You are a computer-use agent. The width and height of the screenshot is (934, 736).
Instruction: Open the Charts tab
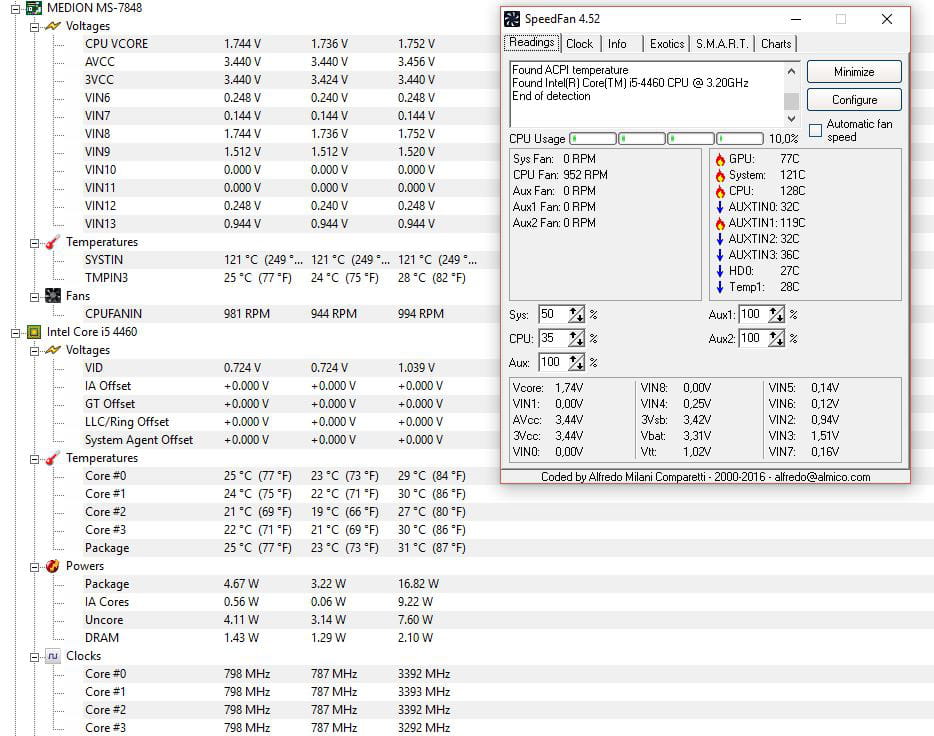click(x=776, y=44)
